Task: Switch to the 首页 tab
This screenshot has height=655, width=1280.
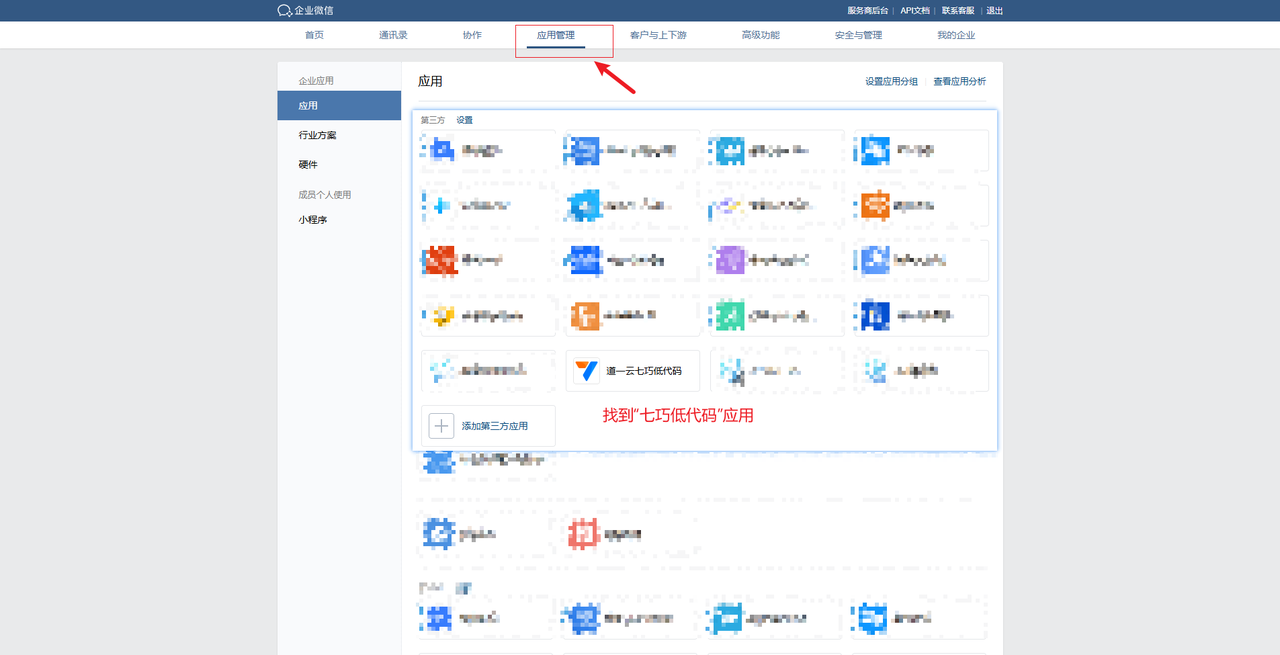Action: [314, 35]
